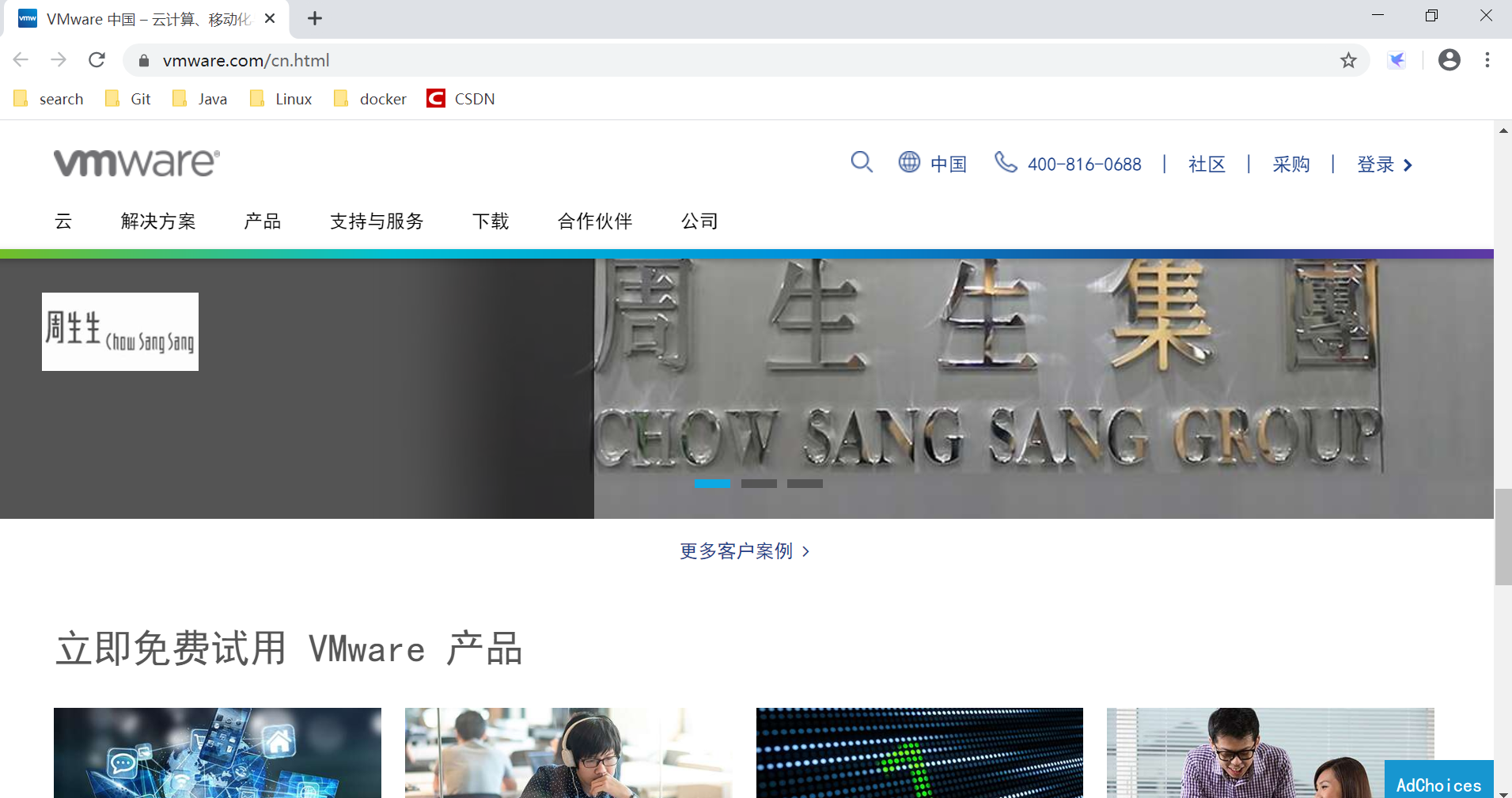Click the VMware logo

pos(135,162)
